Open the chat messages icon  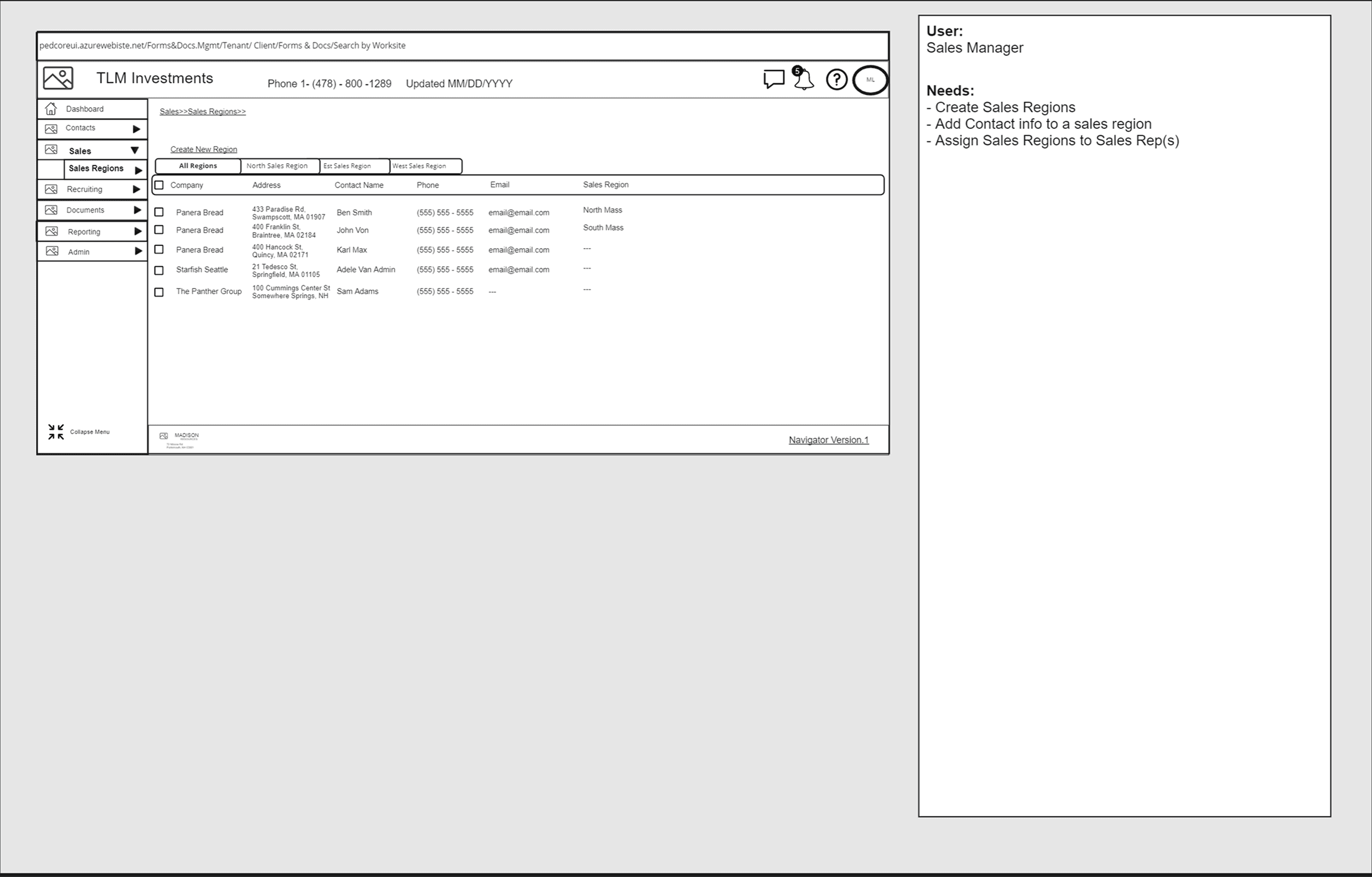coord(773,79)
